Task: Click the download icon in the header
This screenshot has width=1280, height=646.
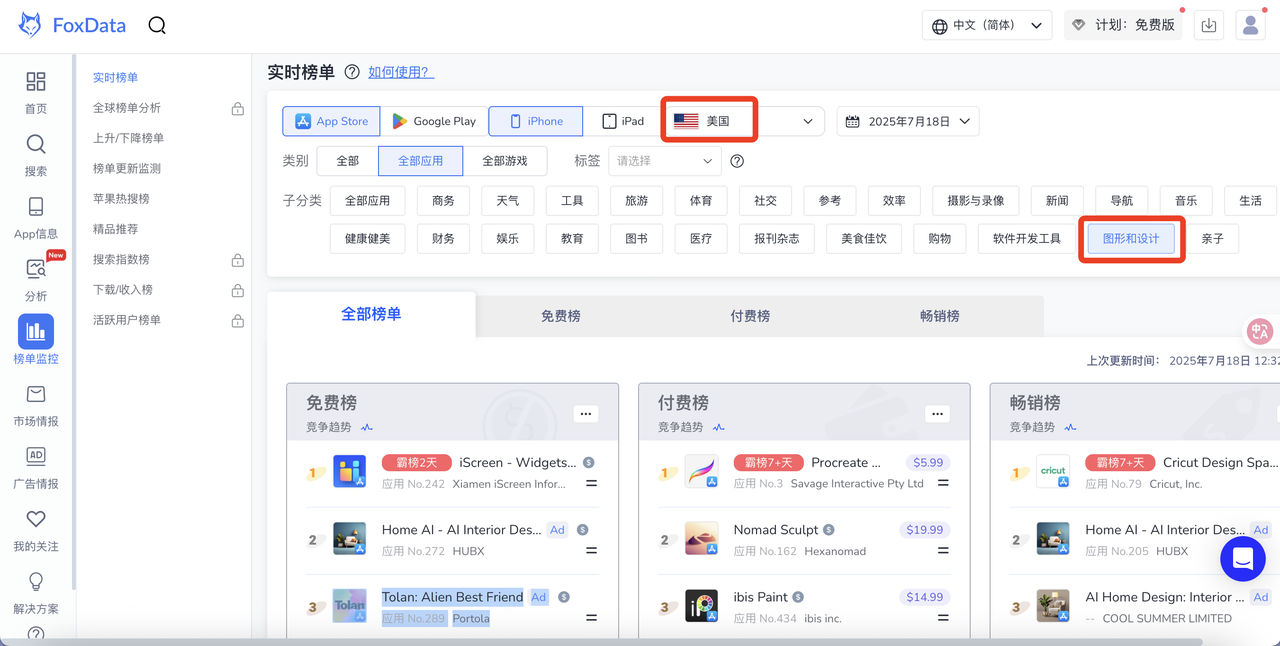Action: (1209, 26)
